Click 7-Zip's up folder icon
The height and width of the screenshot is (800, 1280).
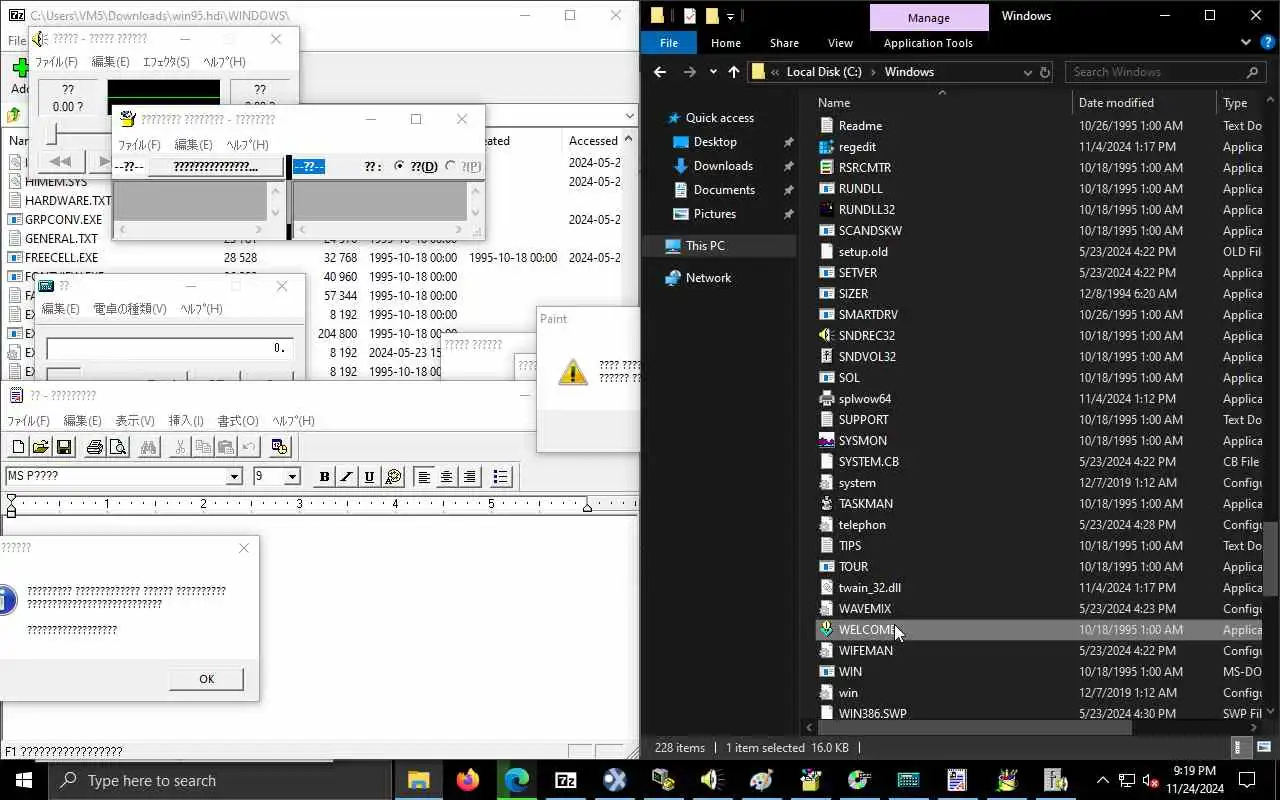pos(14,115)
